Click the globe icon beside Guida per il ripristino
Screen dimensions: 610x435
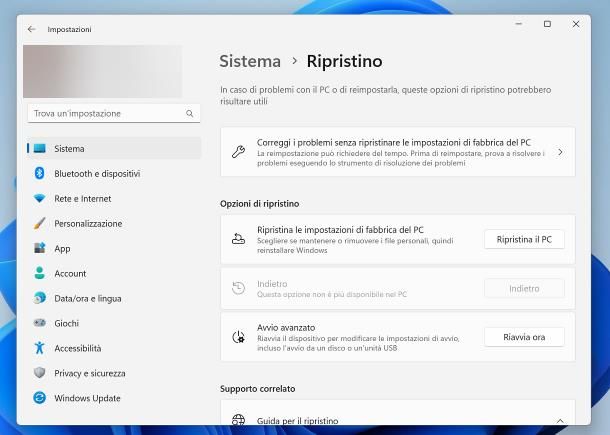point(238,419)
